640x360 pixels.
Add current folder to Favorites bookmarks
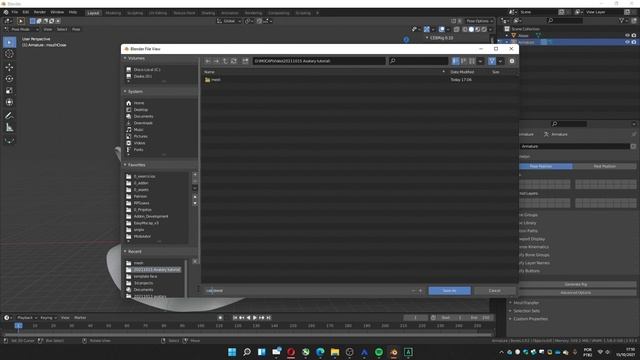coord(195,175)
